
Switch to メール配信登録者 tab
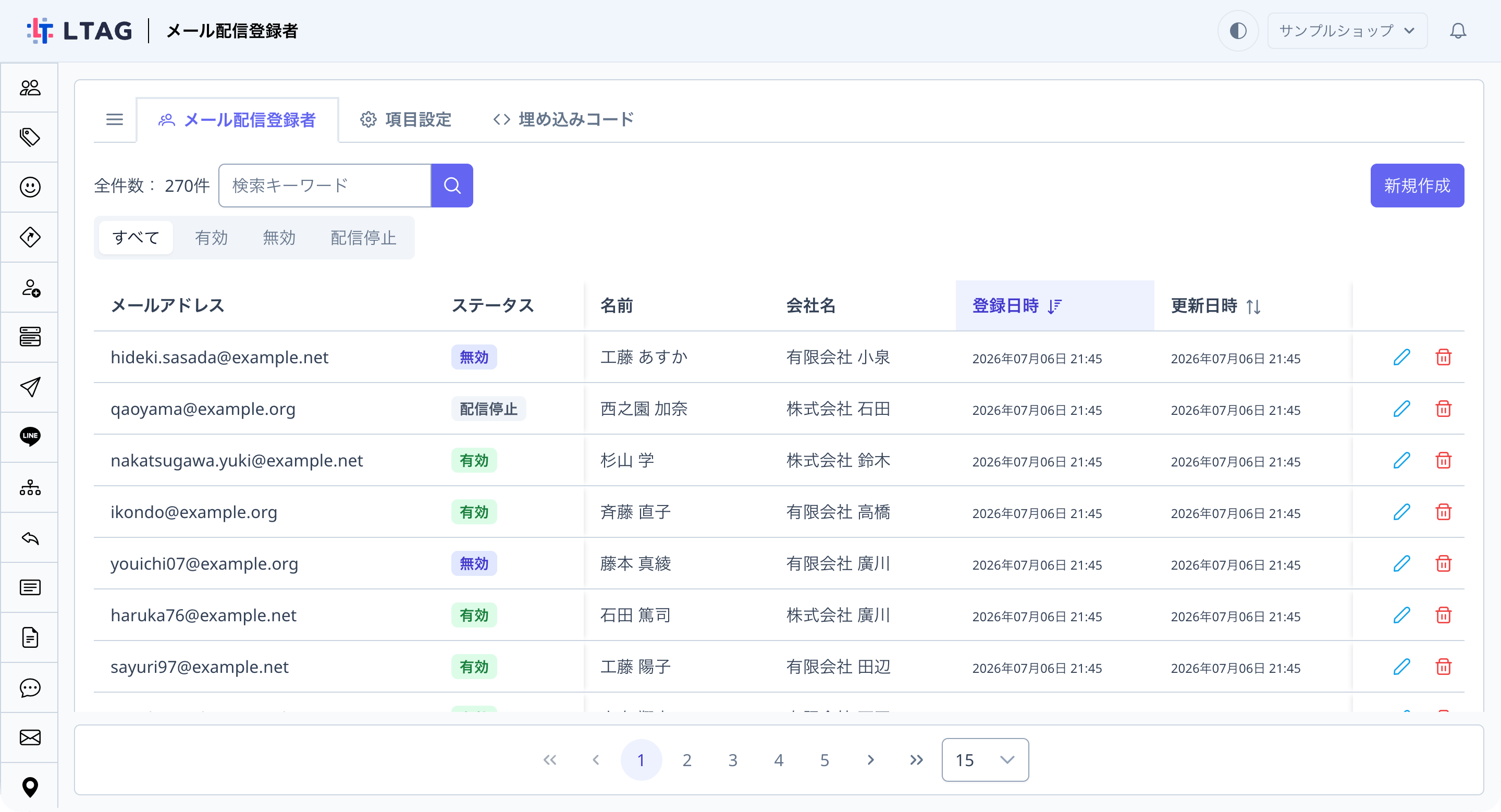point(237,120)
